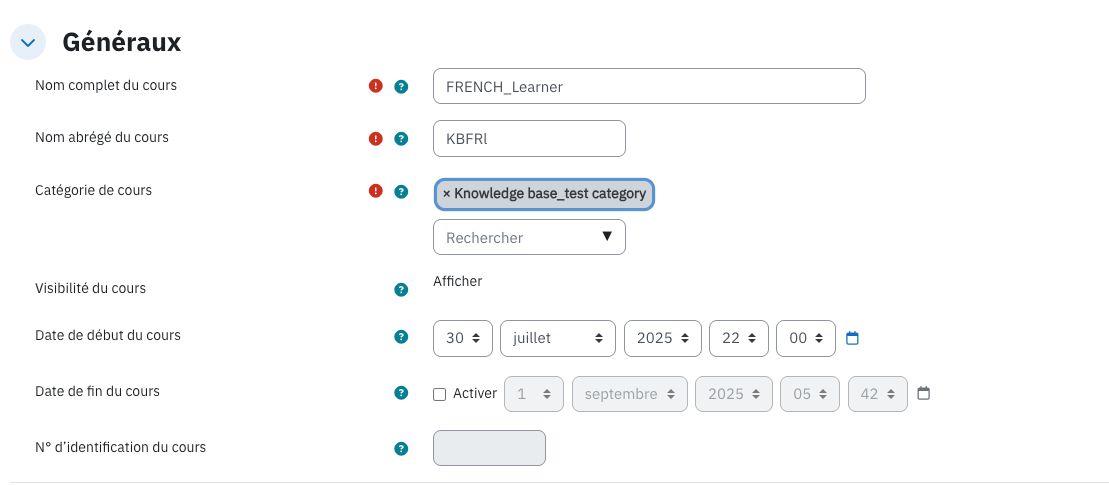
Task: Open calendar picker for course start date
Action: 852,338
